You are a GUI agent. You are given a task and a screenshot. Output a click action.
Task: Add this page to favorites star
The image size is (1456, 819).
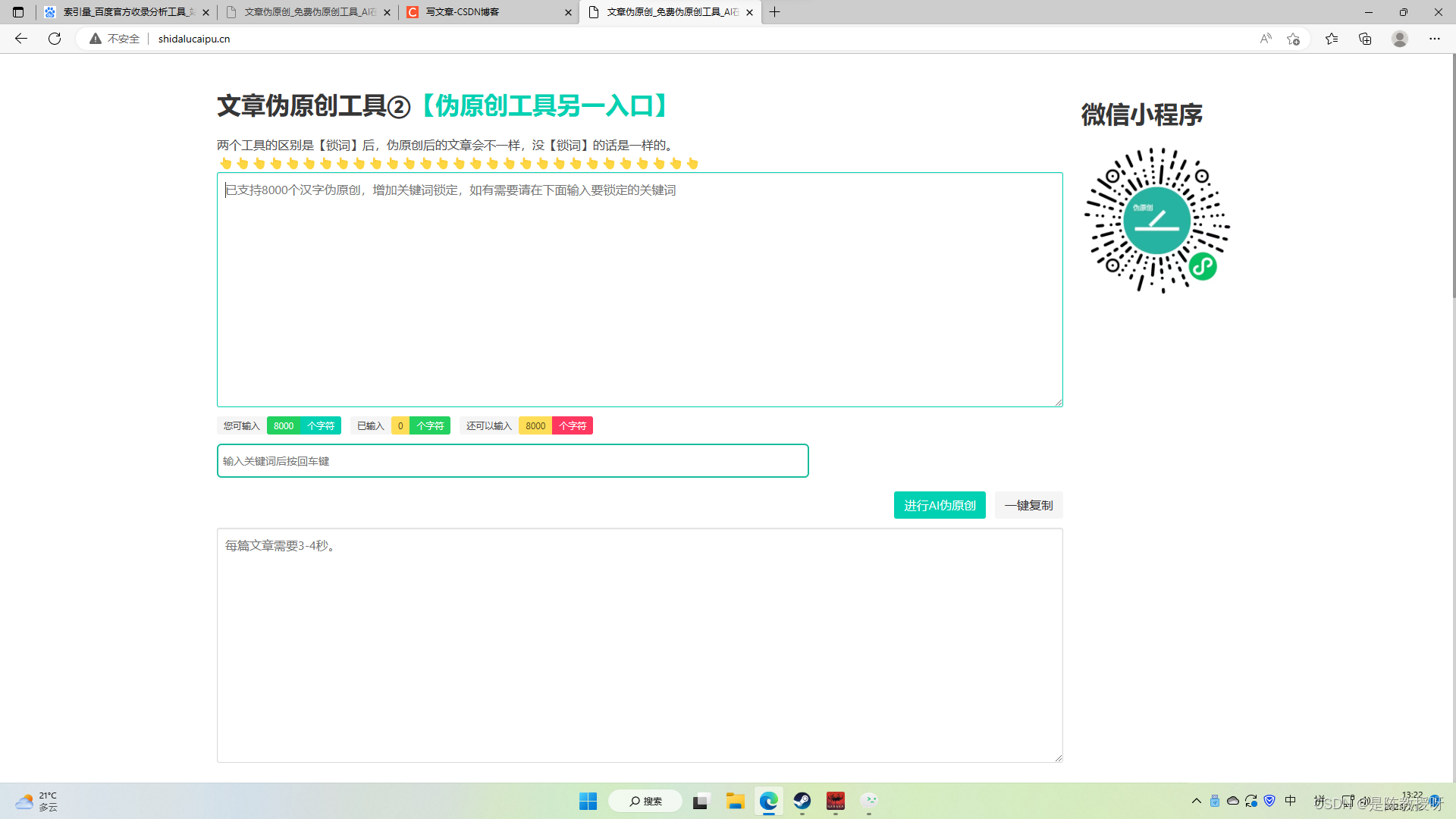pyautogui.click(x=1293, y=39)
